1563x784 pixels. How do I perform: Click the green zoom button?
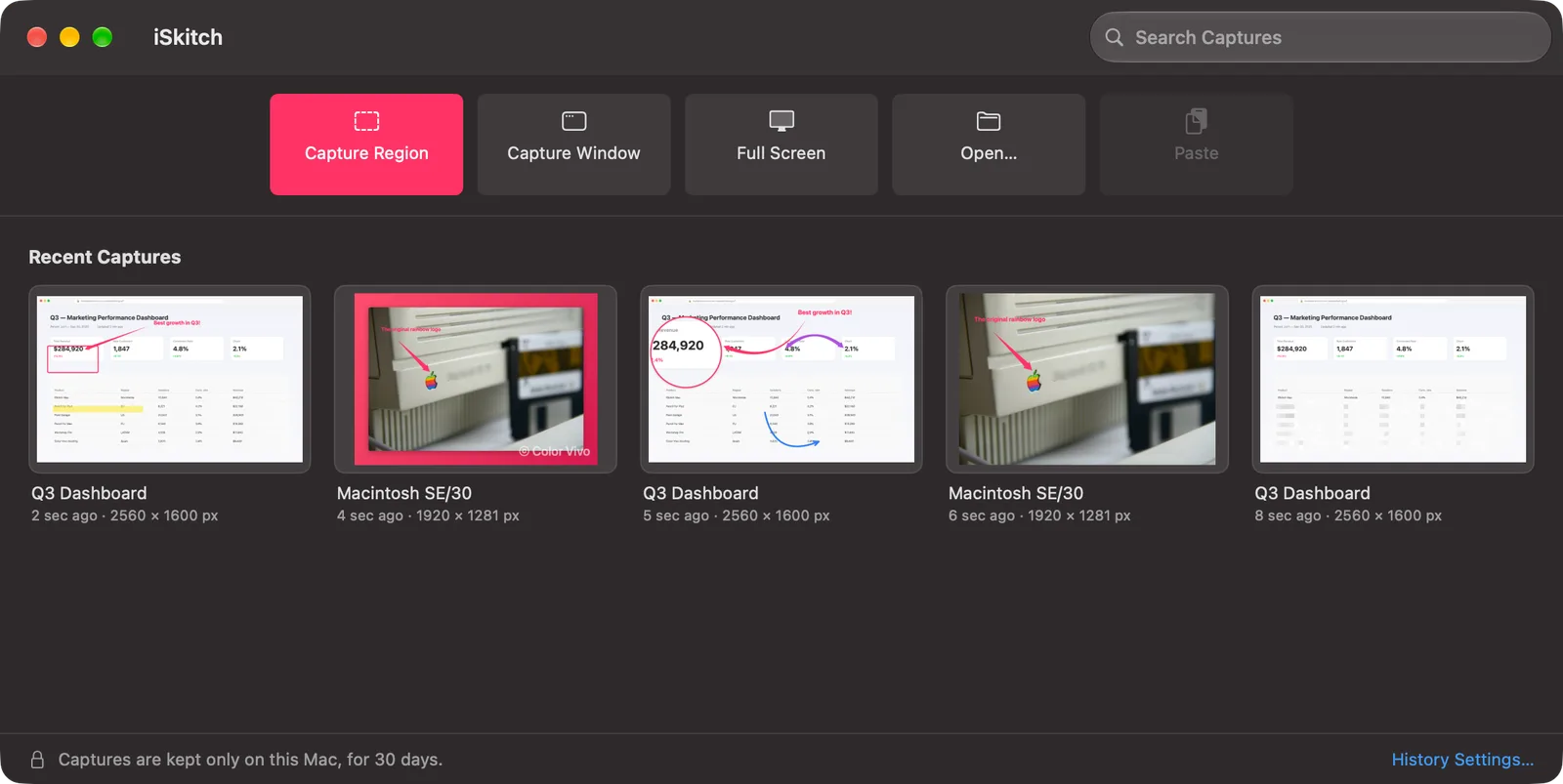(103, 37)
